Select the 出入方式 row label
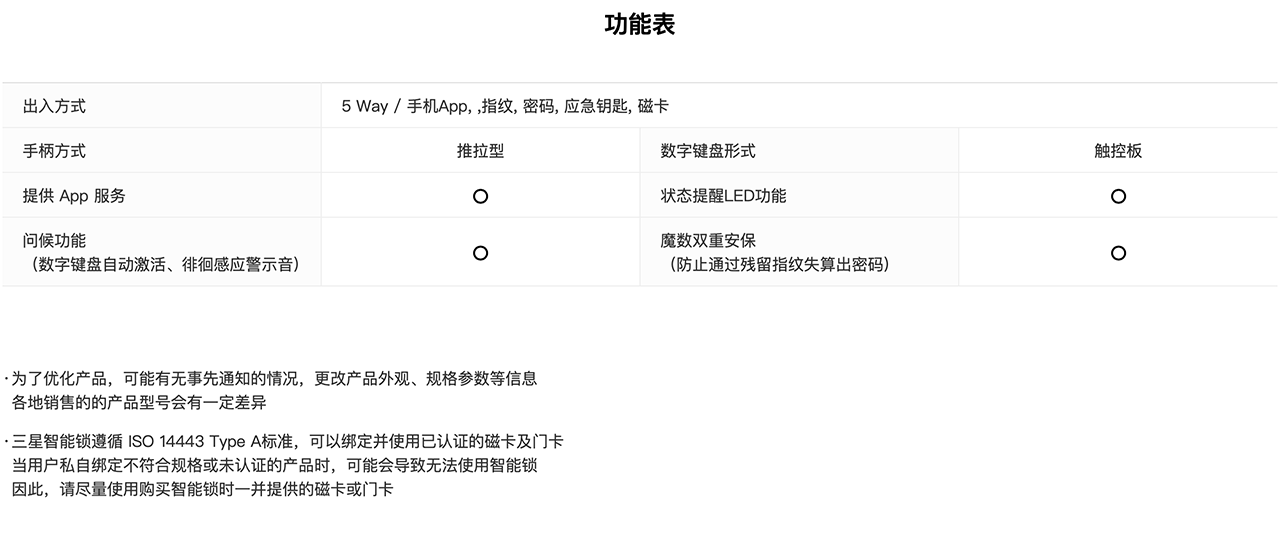The height and width of the screenshot is (560, 1280). tap(54, 106)
